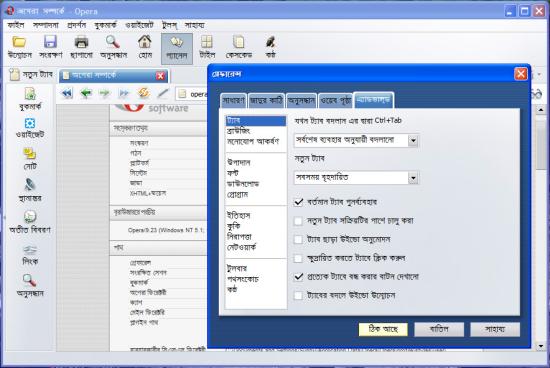Screen dimensions: 550x368
Task: Open the Ctrl+Tab cycling behaviour dropdown
Action: tap(356, 140)
